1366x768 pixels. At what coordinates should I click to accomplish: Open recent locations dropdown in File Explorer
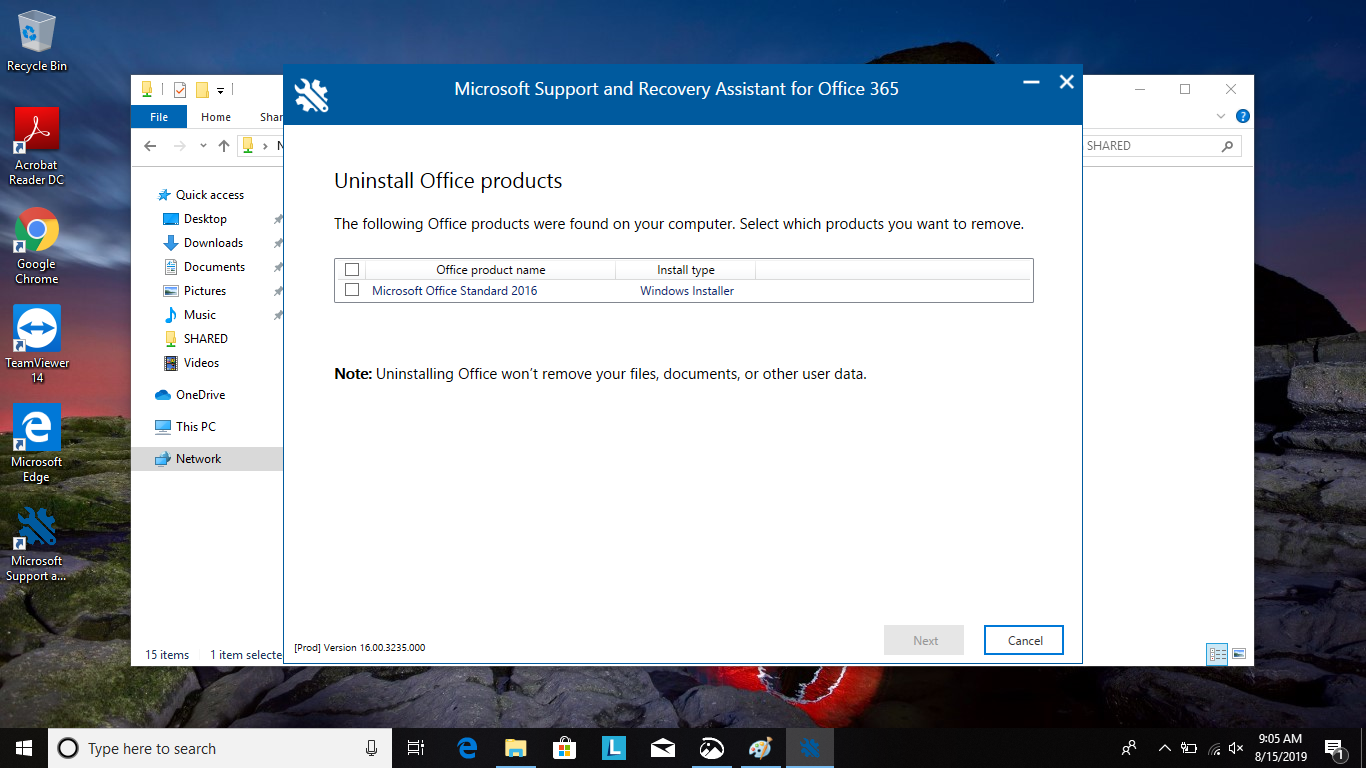[203, 146]
